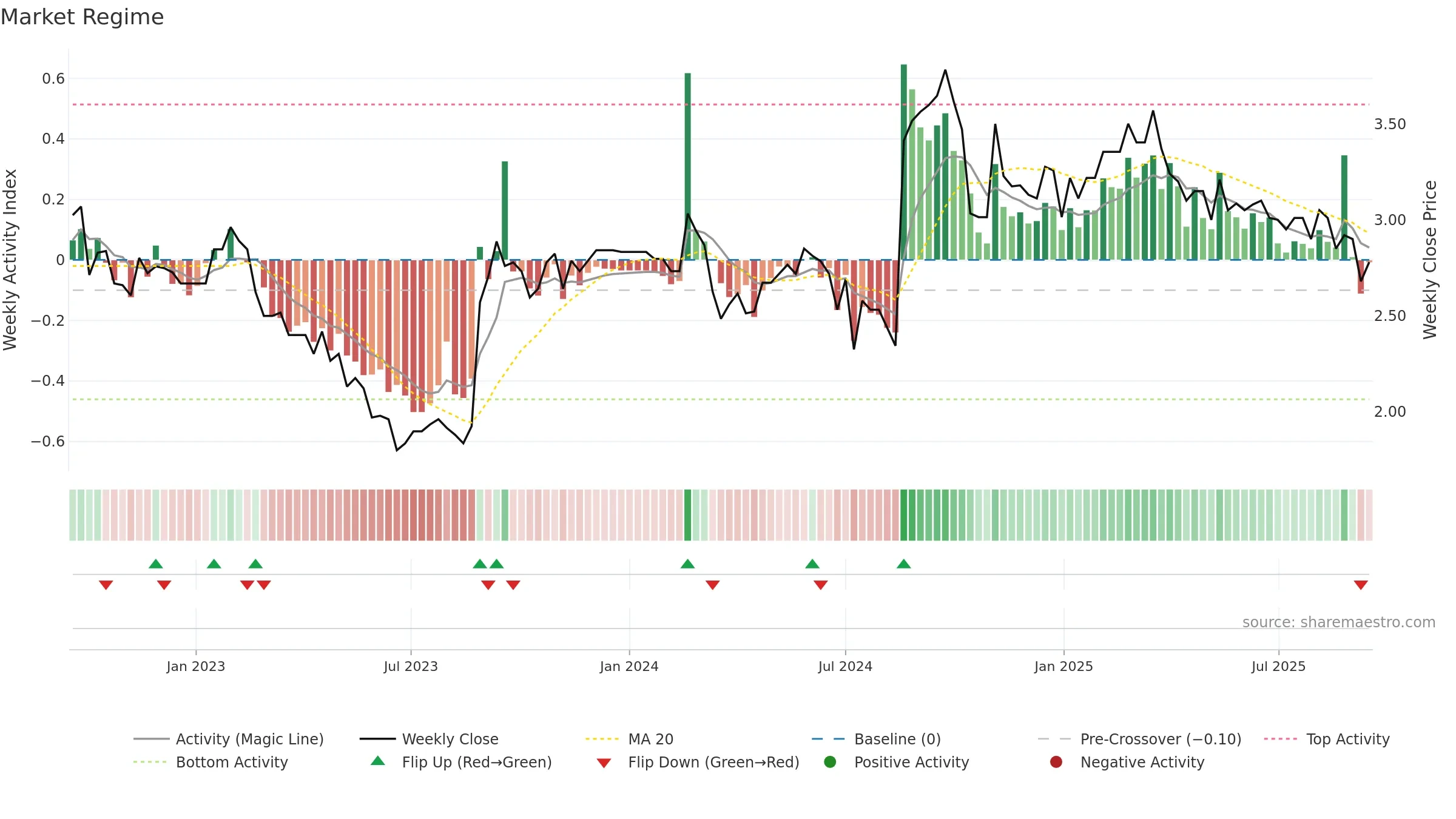
Task: Click the green dotted Bottom Activity legend swatch
Action: tap(150, 762)
